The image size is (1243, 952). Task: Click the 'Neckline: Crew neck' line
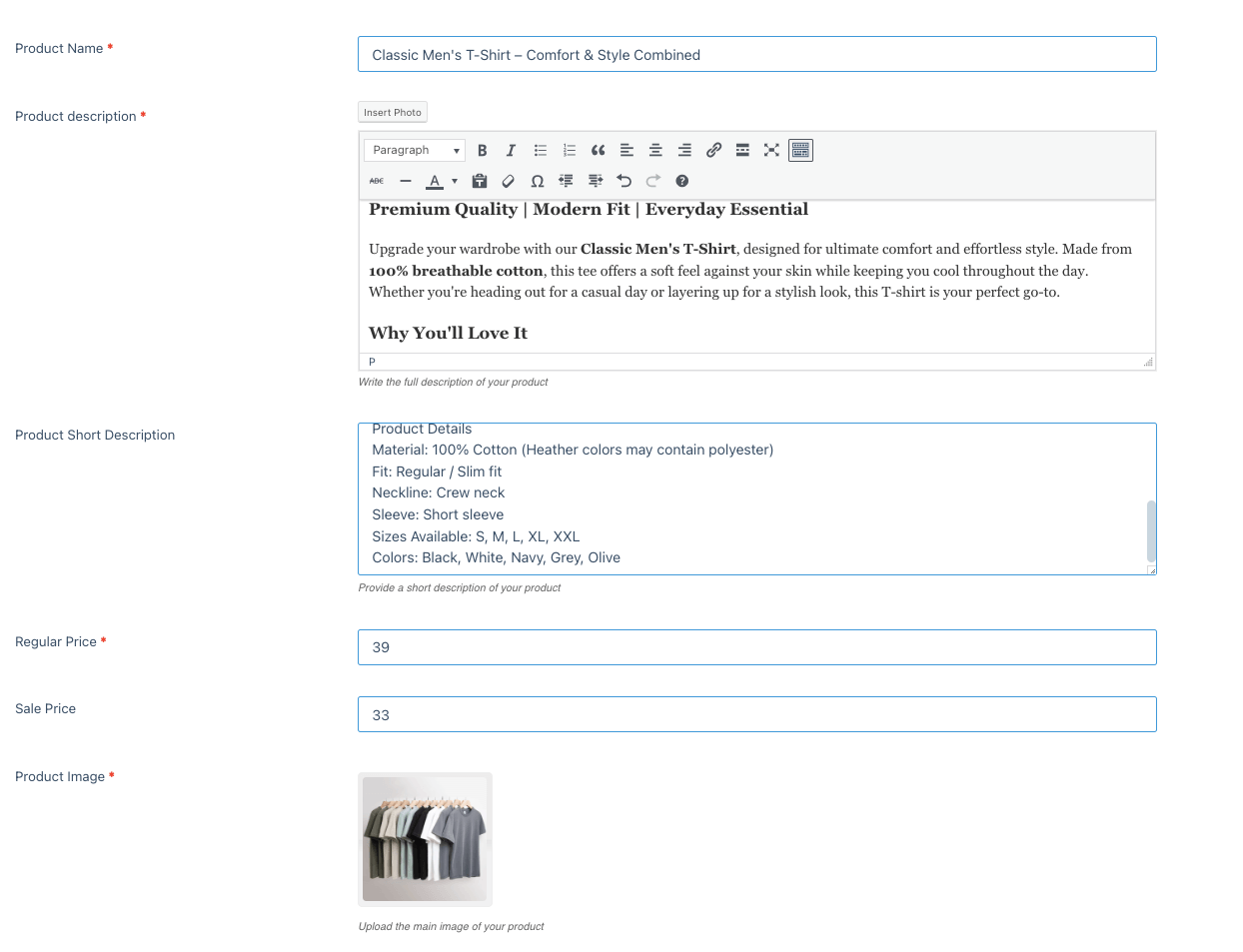tap(438, 492)
